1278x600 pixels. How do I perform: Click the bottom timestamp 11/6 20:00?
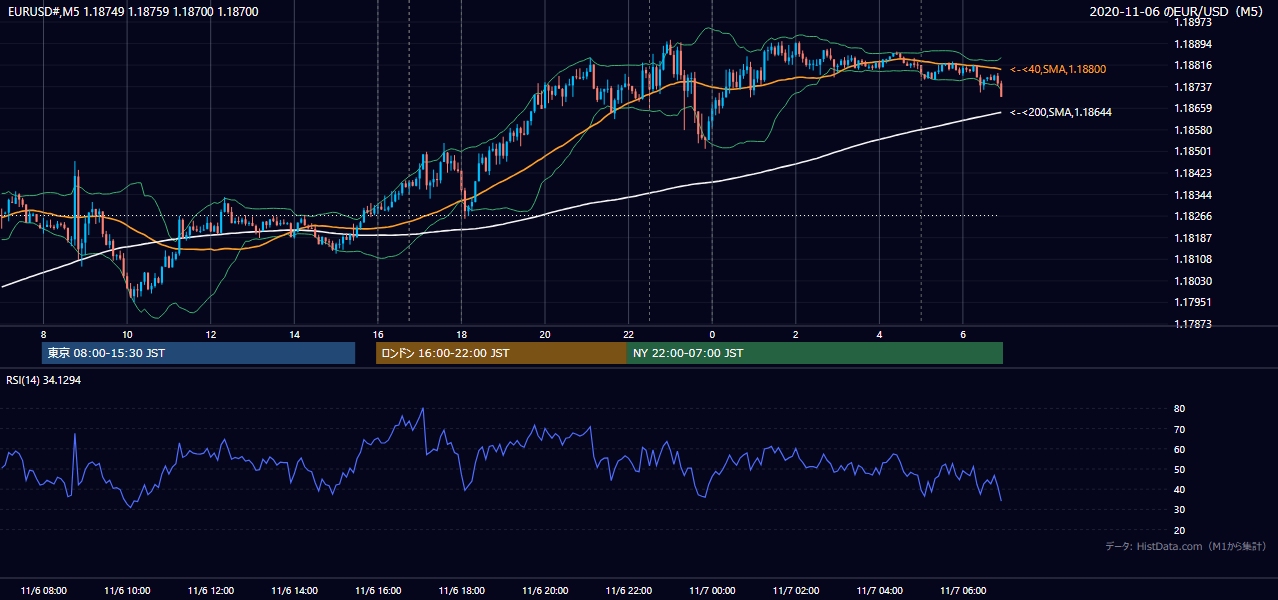(x=545, y=591)
